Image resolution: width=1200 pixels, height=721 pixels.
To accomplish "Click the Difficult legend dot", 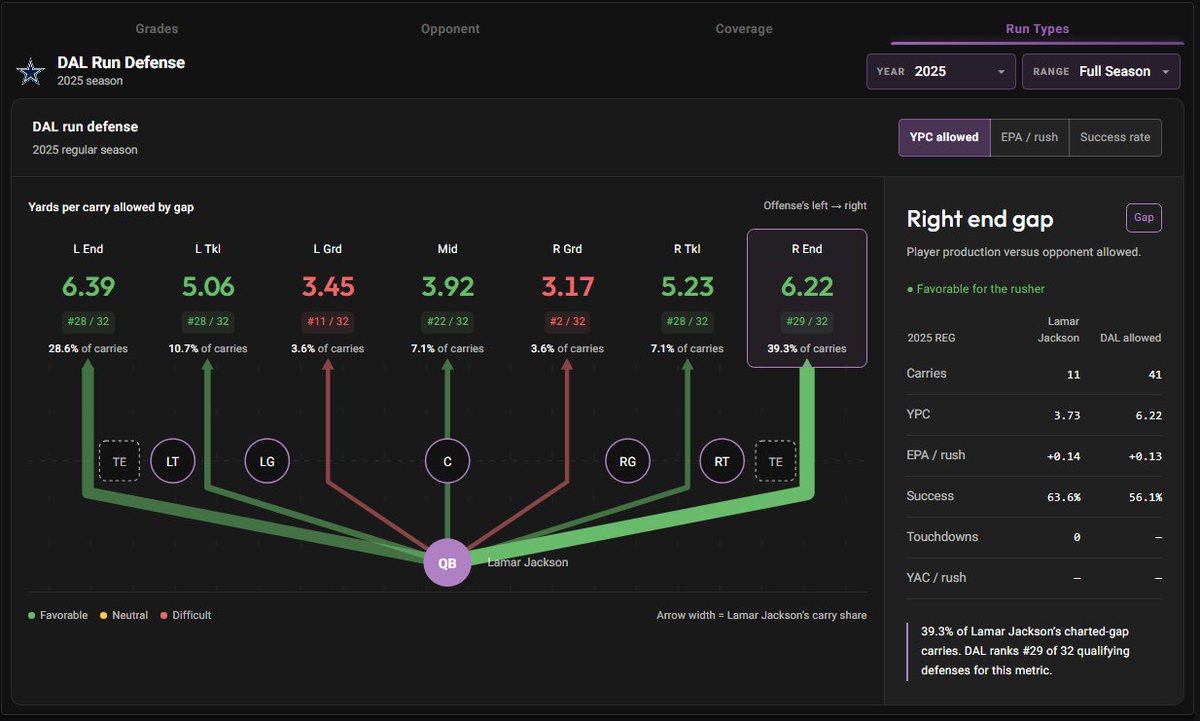I will 163,616.
